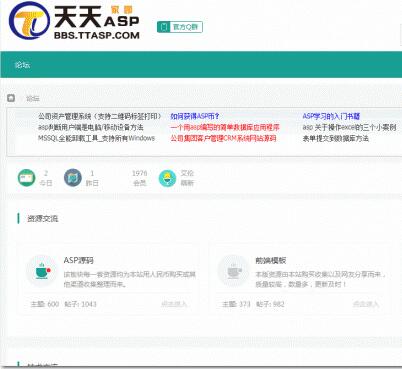Viewport: 402px width, 369px height.
Task: Open the ASP源码 forum title
Action: click(x=79, y=260)
